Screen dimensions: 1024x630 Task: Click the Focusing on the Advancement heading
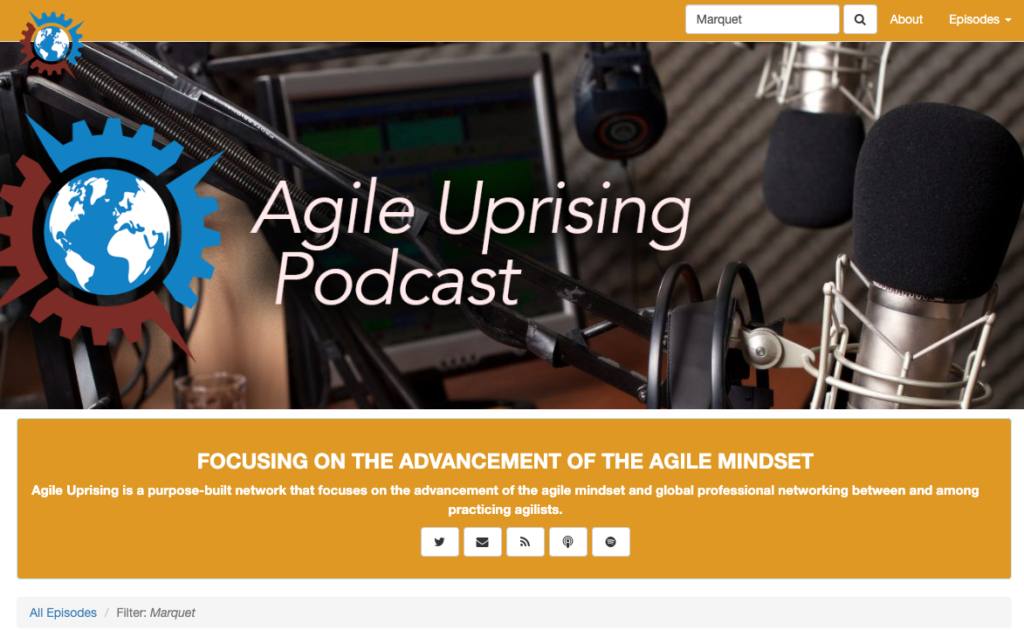[505, 461]
